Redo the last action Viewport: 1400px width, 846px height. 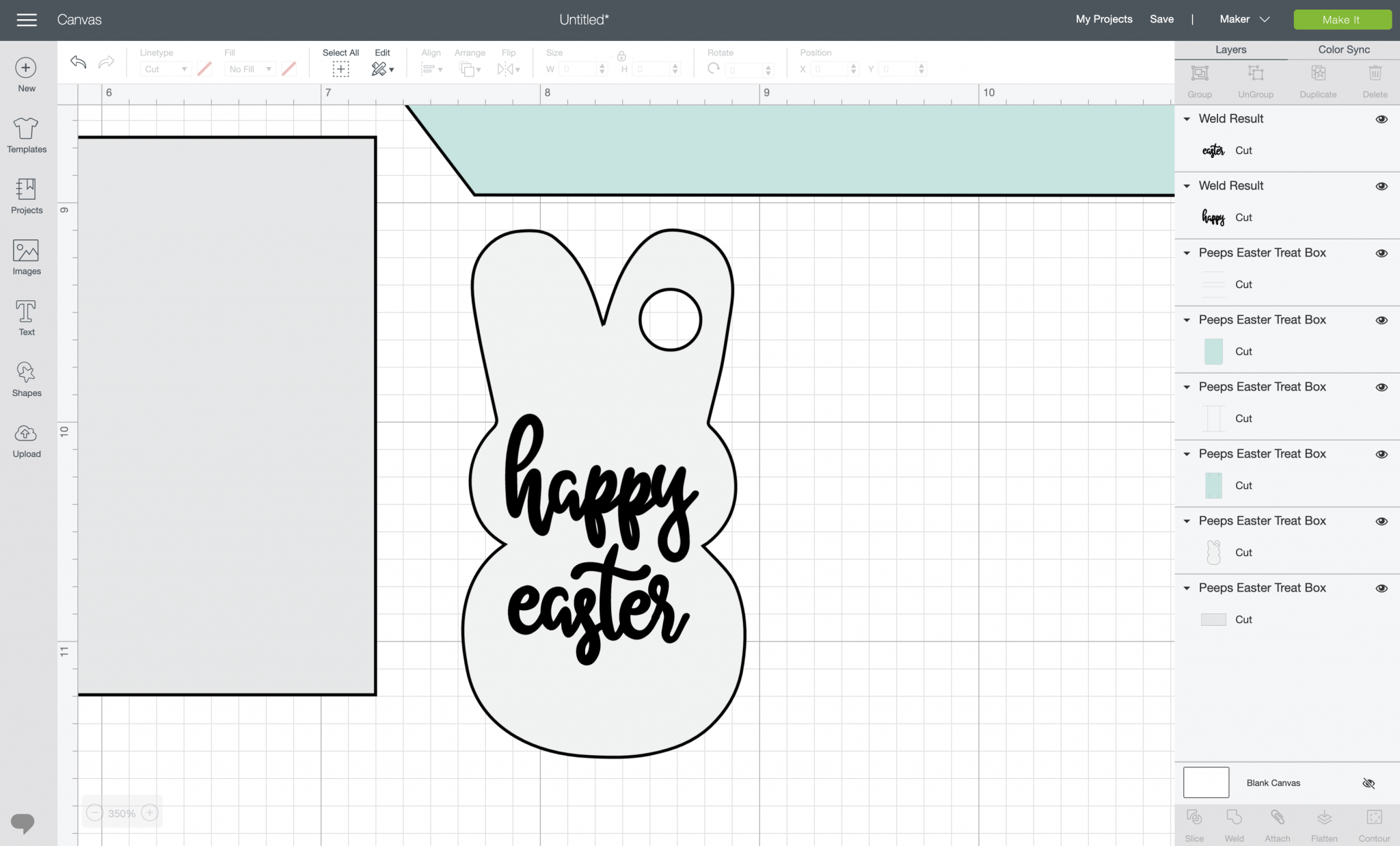[106, 62]
